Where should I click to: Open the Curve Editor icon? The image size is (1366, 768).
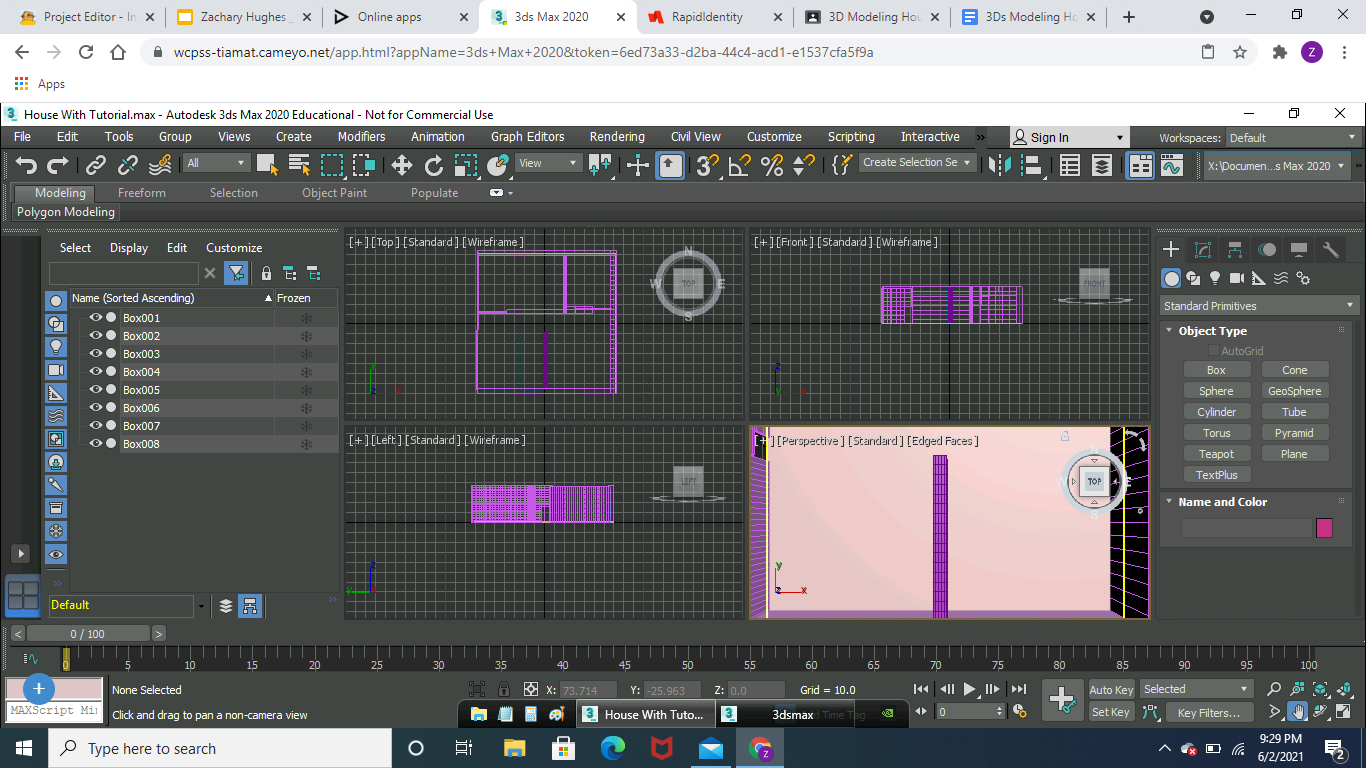click(1171, 166)
